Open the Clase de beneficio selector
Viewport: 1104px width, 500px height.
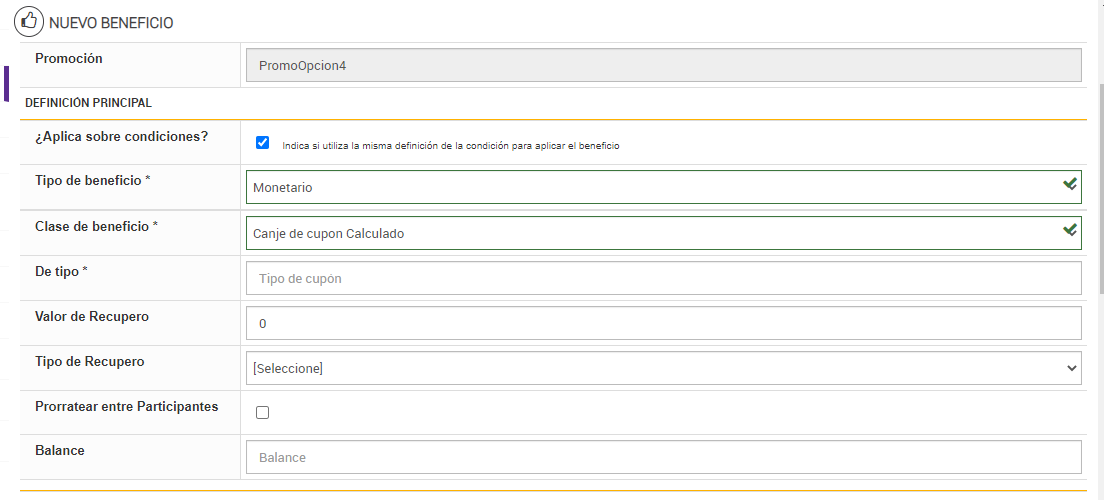pos(650,233)
